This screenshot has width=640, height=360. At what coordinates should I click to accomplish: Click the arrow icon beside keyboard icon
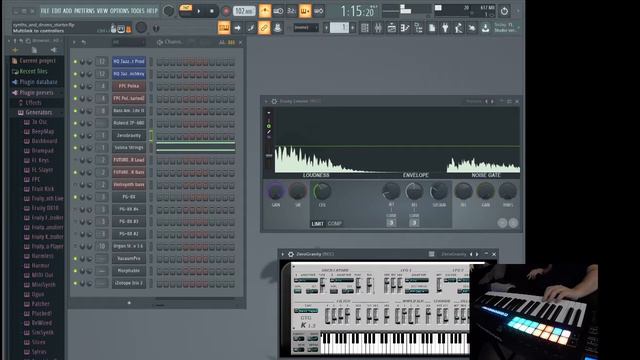pyautogui.click(x=238, y=28)
